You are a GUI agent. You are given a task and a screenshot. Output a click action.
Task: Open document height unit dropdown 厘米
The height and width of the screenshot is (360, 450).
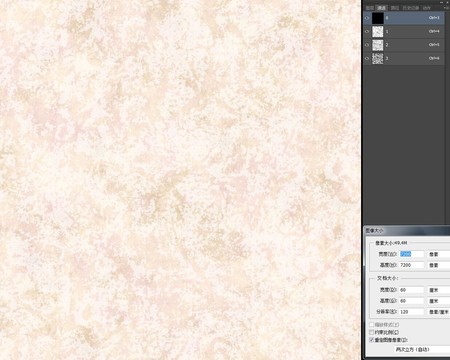439,301
